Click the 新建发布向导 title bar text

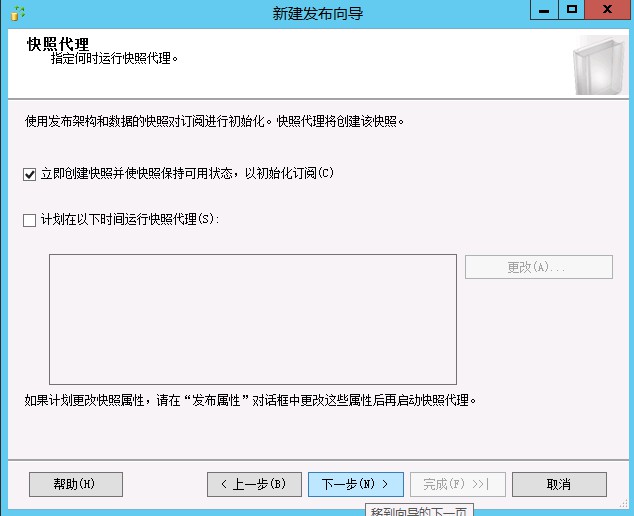click(315, 13)
